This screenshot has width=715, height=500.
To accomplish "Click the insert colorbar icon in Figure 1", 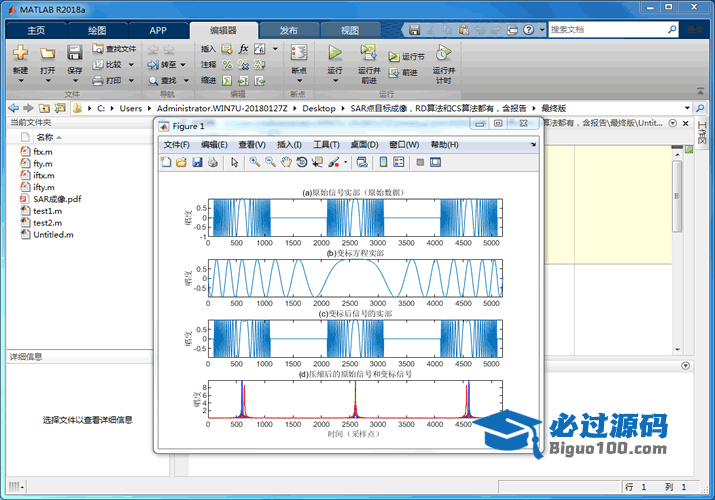I will [x=383, y=162].
